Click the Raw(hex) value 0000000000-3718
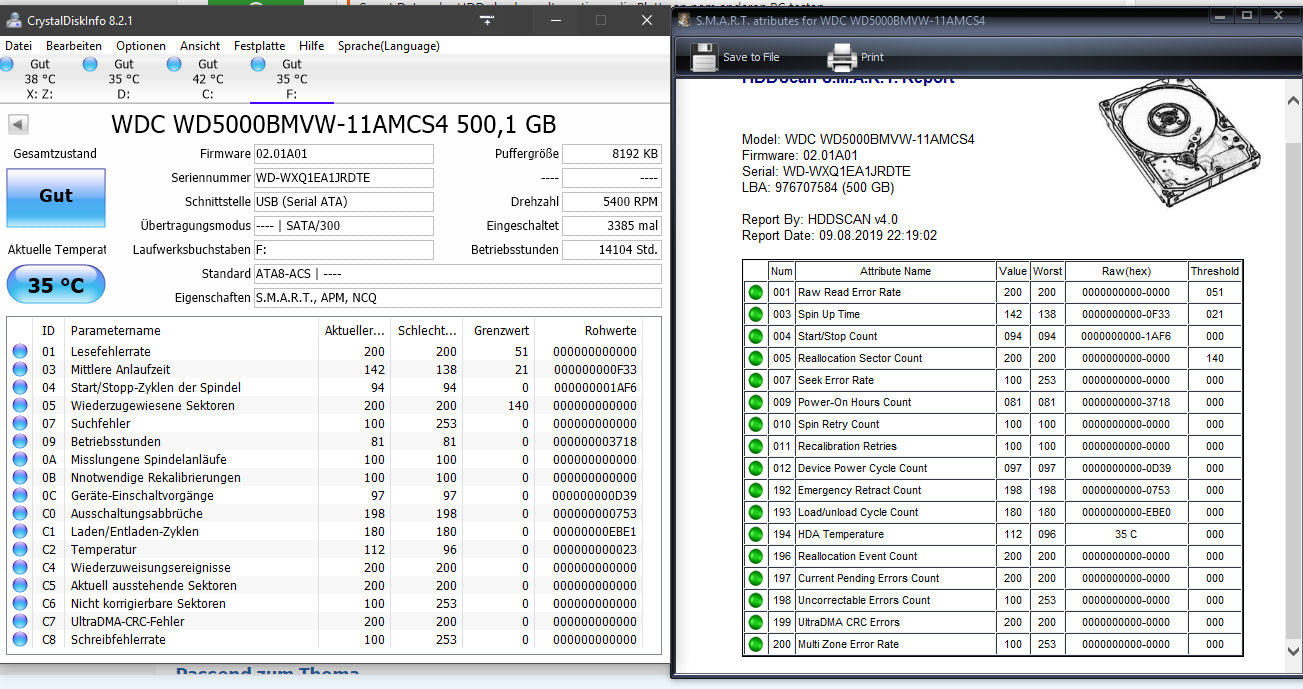The height and width of the screenshot is (689, 1303). click(x=1125, y=402)
